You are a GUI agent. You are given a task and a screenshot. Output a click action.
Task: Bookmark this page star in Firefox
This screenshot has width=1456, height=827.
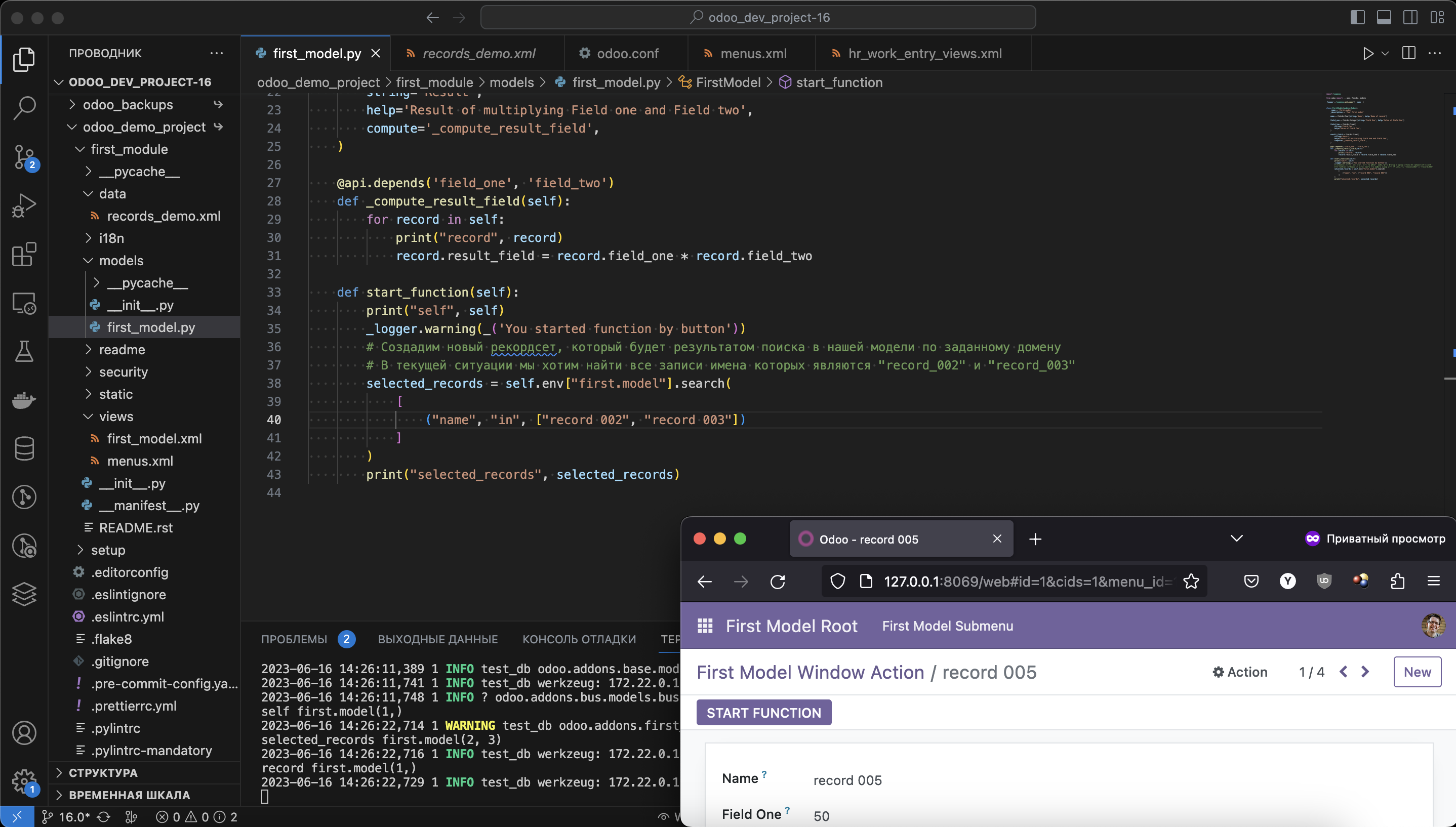[1191, 581]
